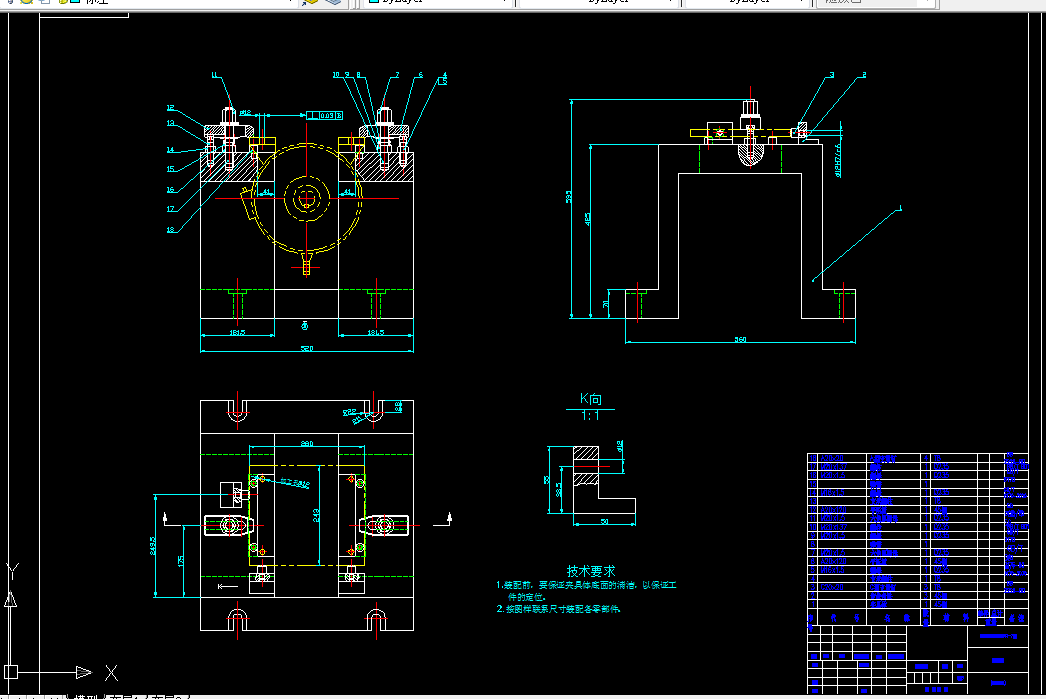Screen dimensions: 1046x699
Task: Select balloon number 2 in side view
Action: [864, 75]
